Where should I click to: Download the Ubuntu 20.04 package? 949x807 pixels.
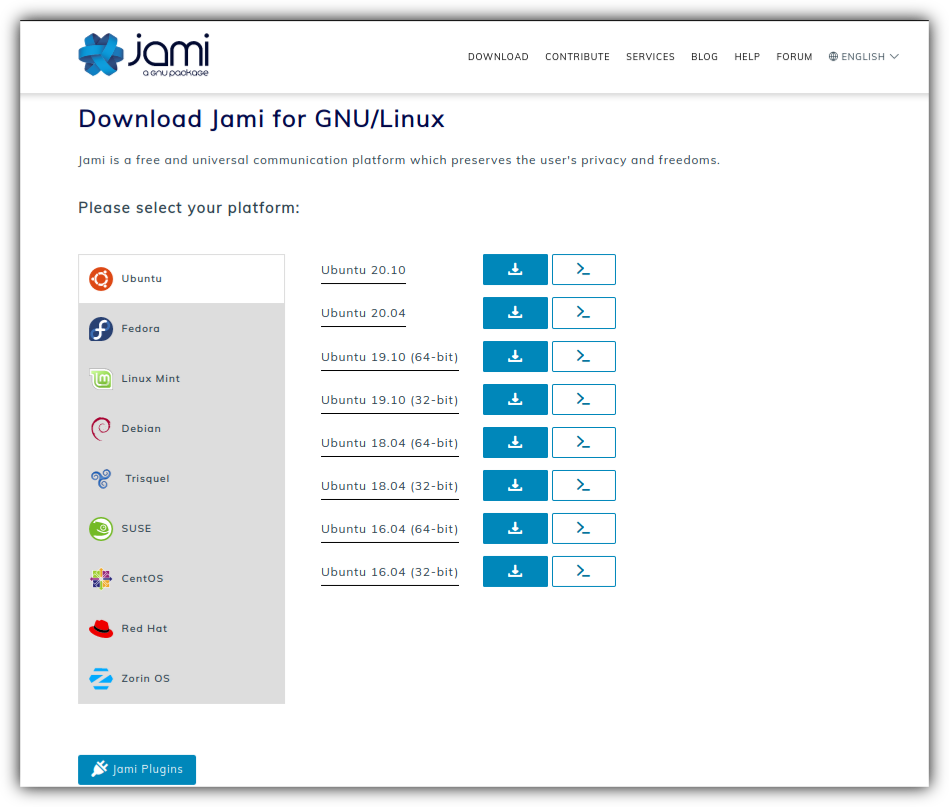tap(515, 312)
